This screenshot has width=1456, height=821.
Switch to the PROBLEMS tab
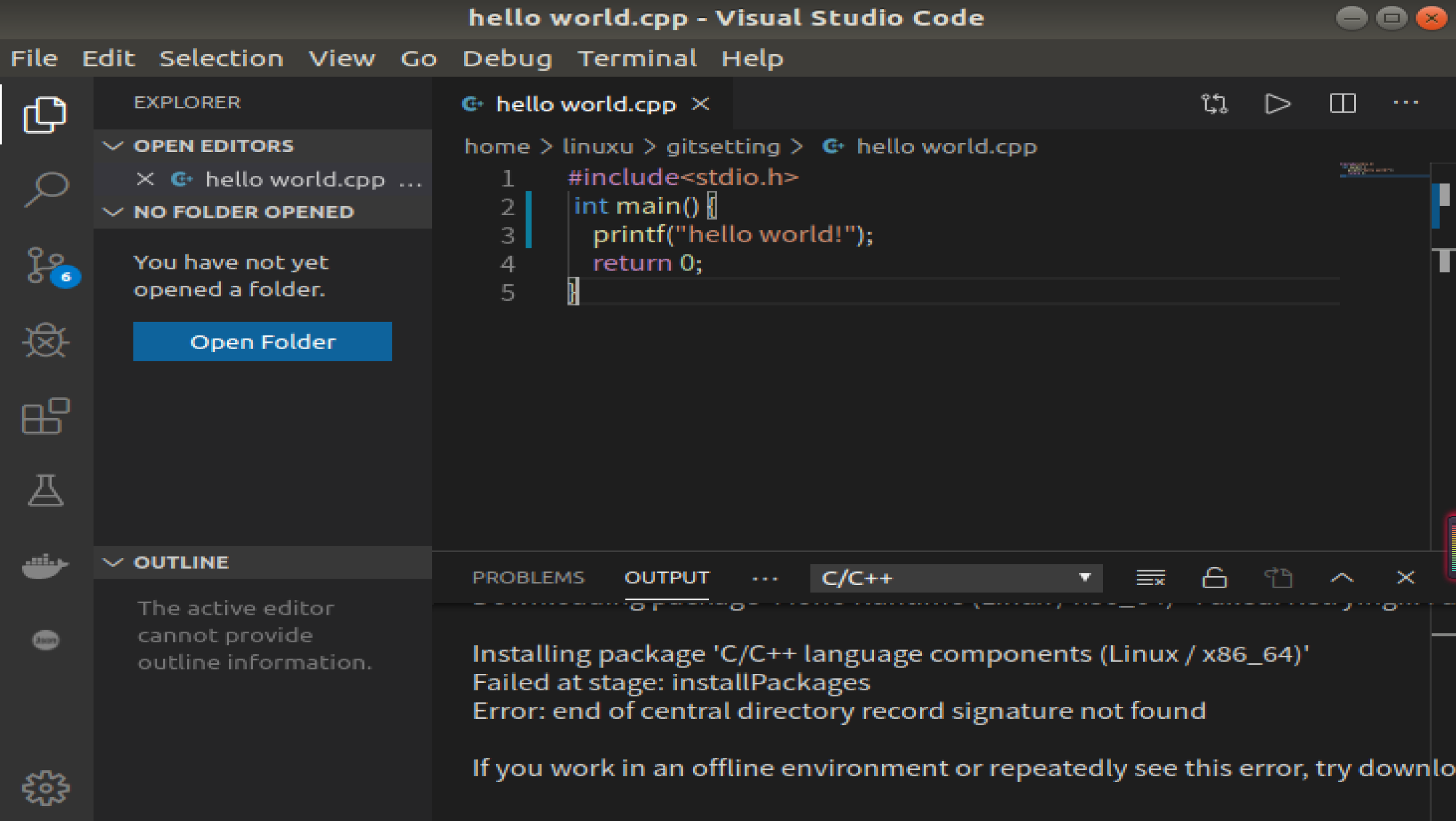point(529,578)
